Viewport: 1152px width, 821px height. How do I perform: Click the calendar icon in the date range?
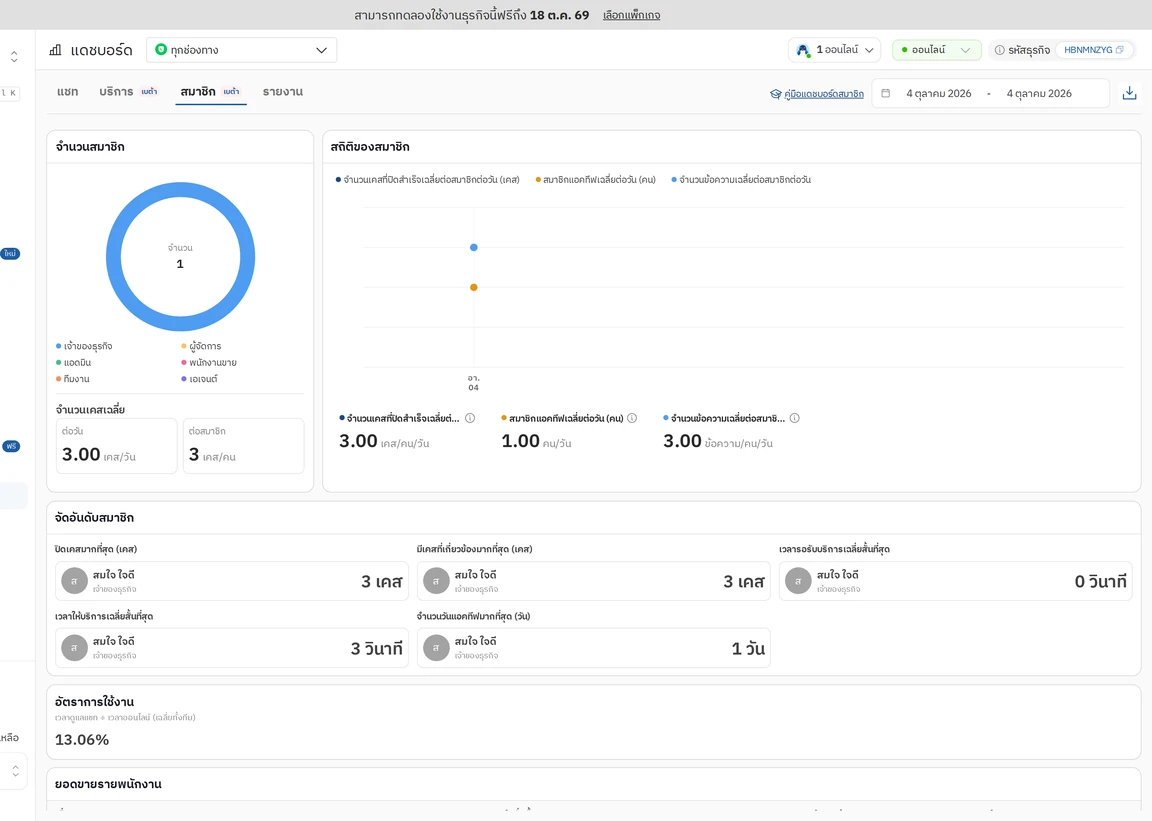pyautogui.click(x=885, y=93)
